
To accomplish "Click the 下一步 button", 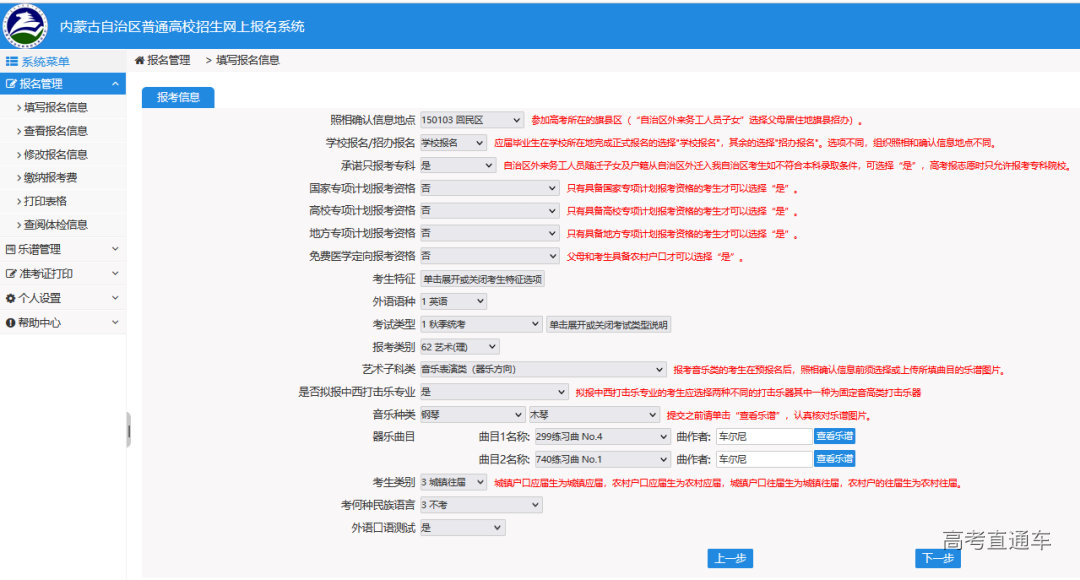I will (x=937, y=559).
